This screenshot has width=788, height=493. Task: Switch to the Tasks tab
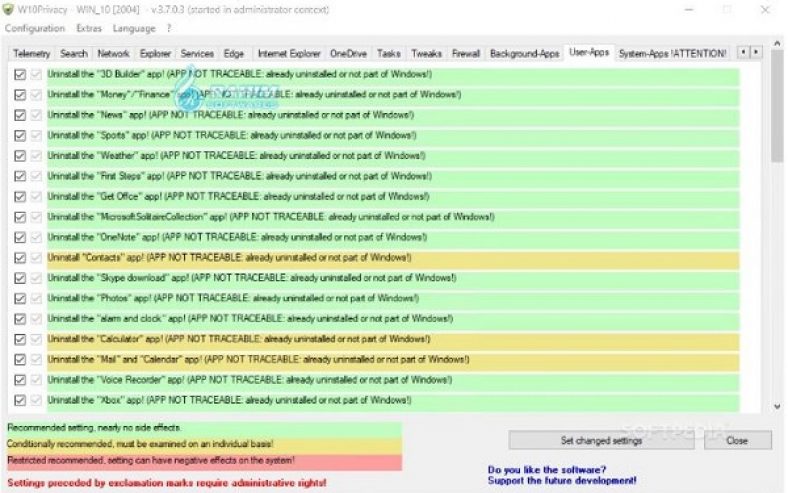pyautogui.click(x=389, y=53)
